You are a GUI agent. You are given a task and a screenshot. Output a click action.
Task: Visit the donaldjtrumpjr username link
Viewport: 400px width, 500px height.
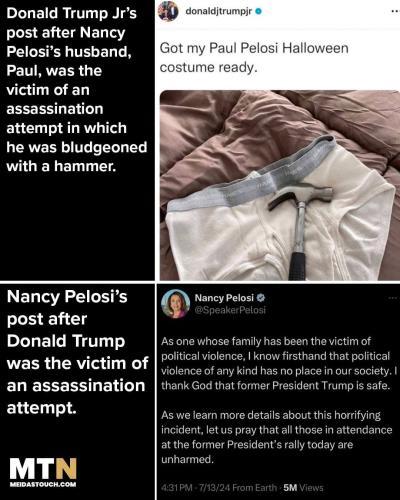point(218,11)
